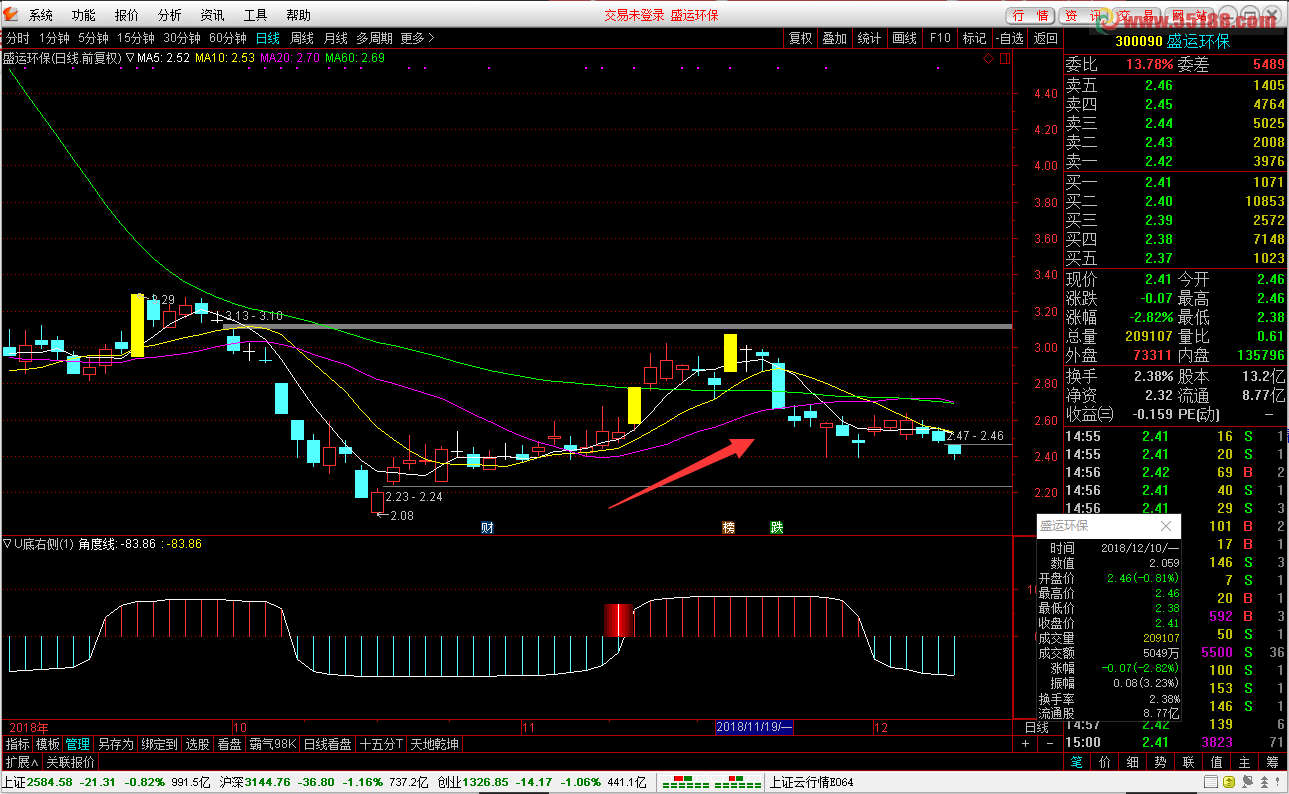
Task: Close the 盛运环保 info popup
Action: 1165,526
